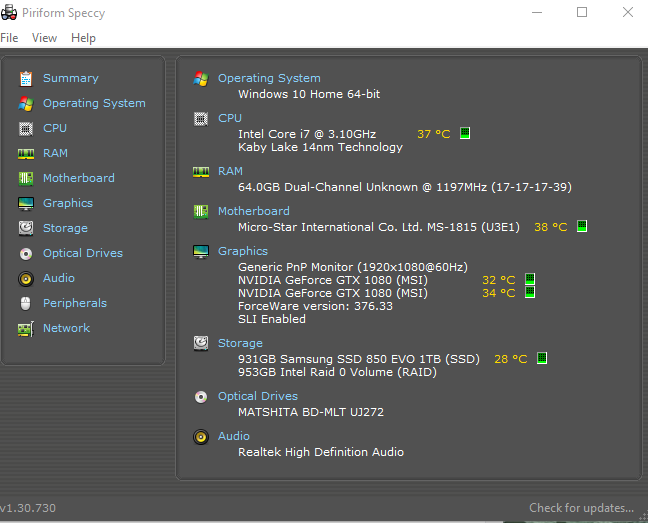Click the Optical Drives disc icon in sidebar

click(25, 253)
